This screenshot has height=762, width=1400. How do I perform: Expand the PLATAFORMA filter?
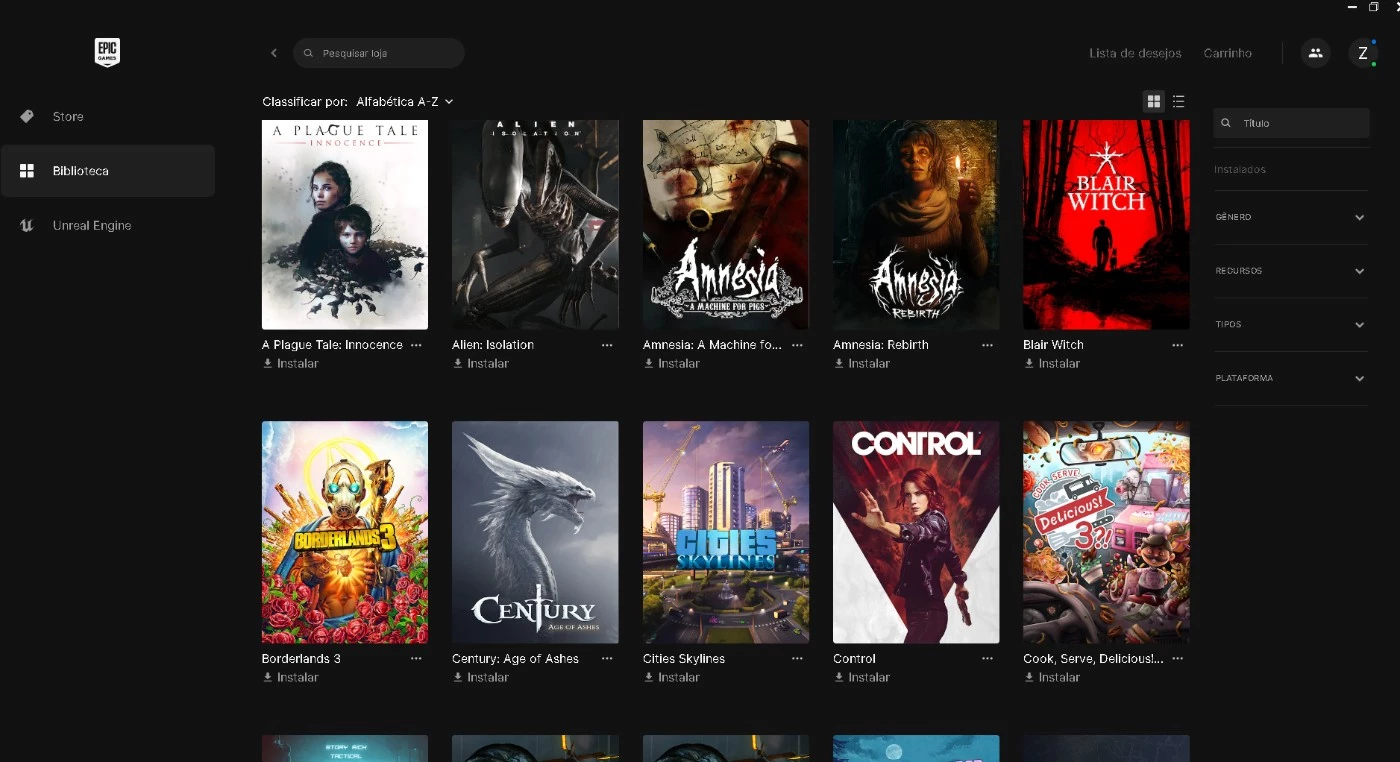tap(1290, 378)
